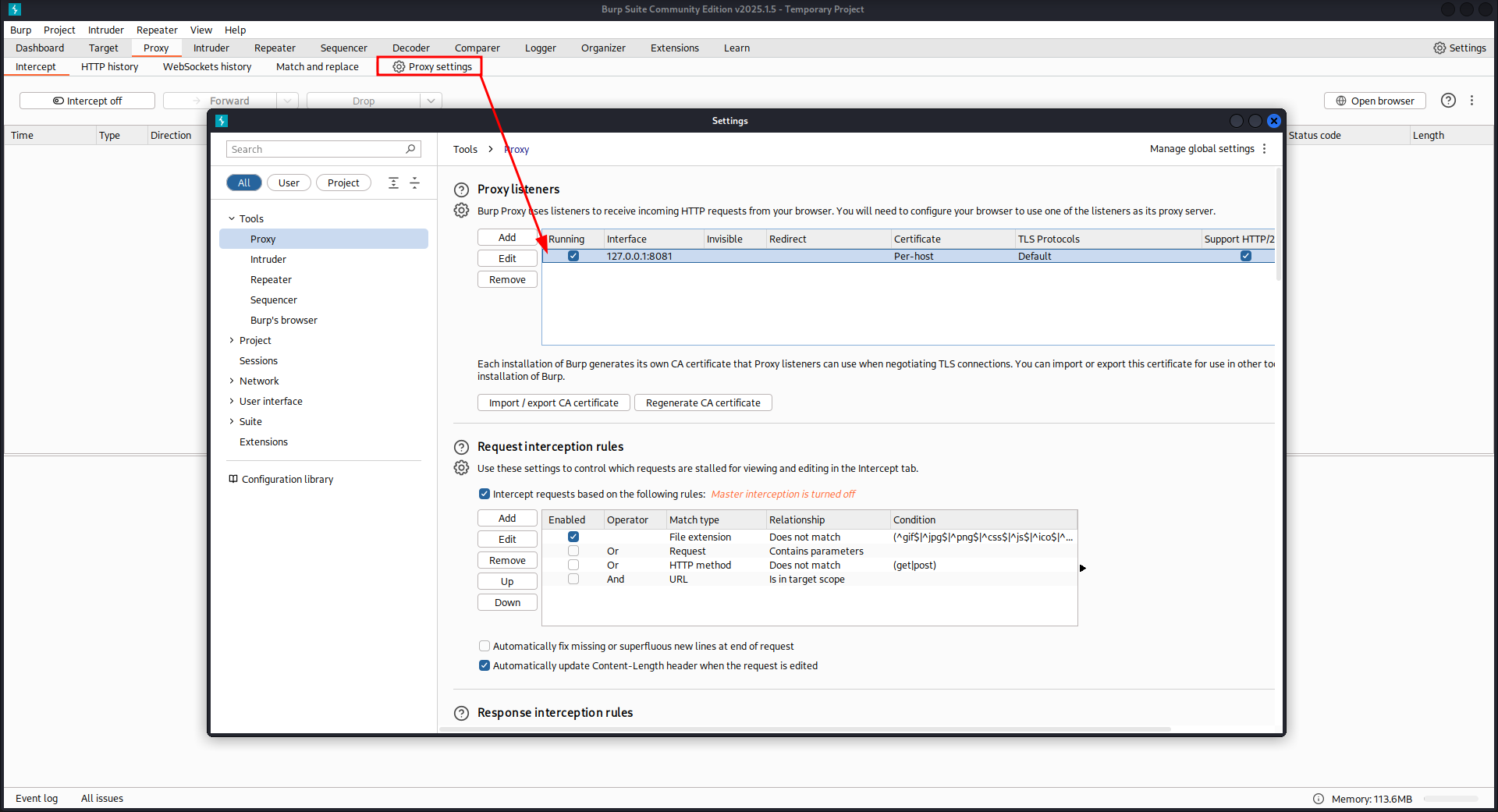The width and height of the screenshot is (1498, 812).
Task: Open the Help menu
Action: (x=235, y=30)
